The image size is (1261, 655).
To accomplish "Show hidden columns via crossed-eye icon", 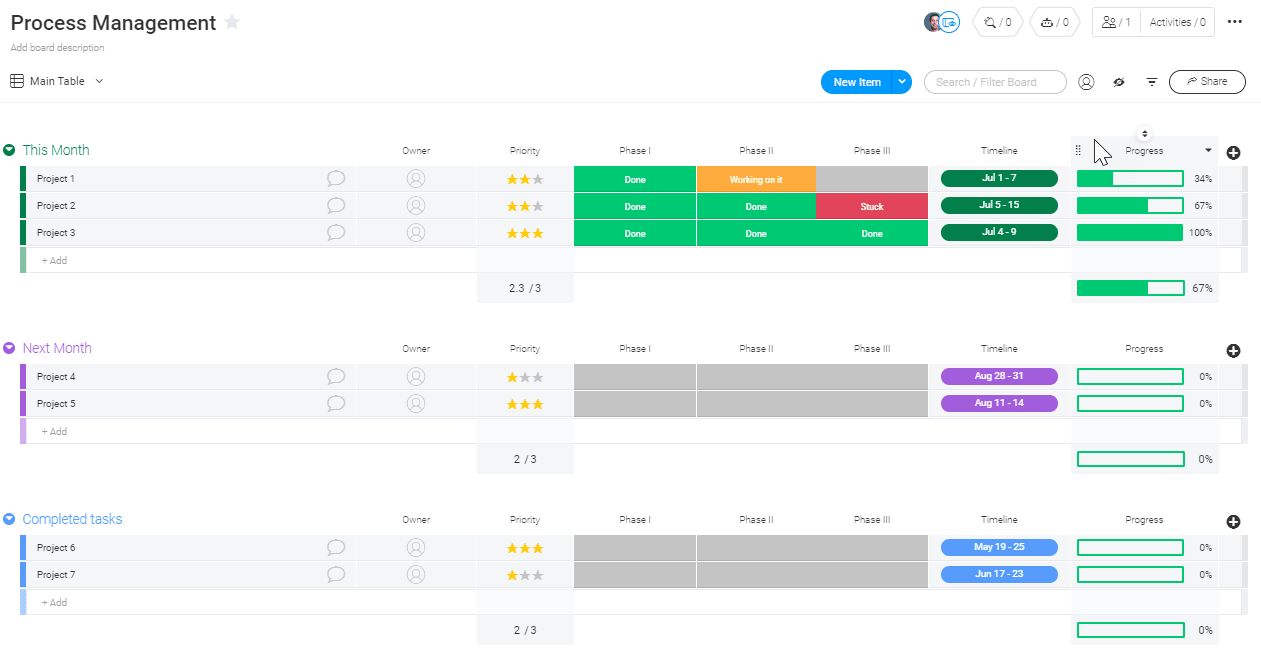I will [1119, 82].
